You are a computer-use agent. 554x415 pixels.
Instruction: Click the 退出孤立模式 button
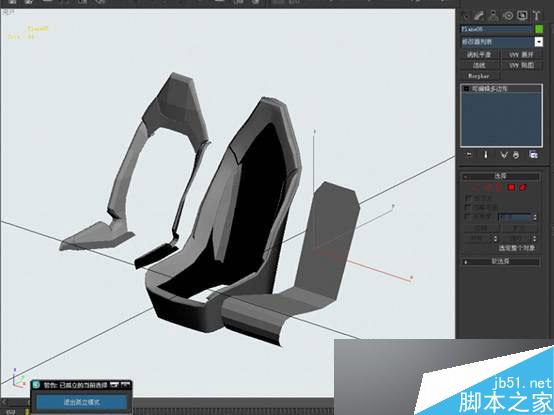coord(82,402)
